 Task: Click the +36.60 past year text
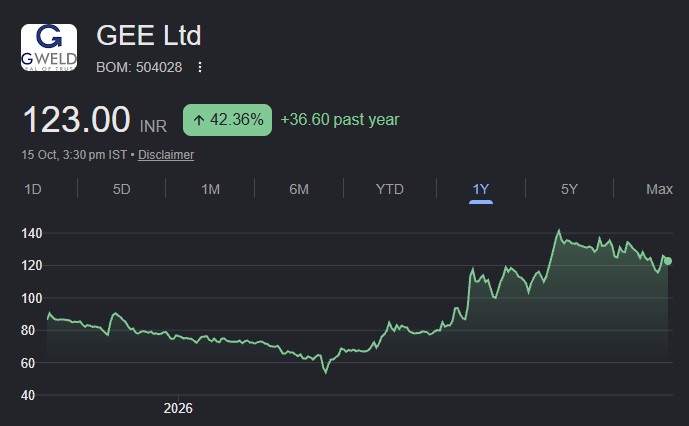click(340, 120)
